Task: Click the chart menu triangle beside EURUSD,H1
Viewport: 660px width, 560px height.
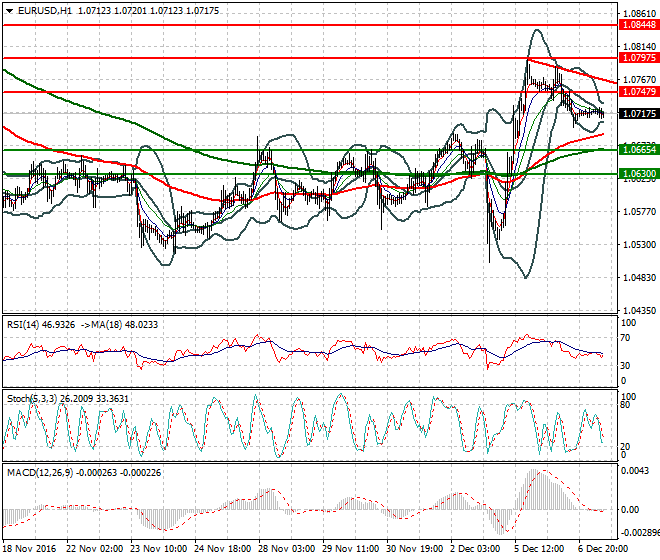Action: click(x=10, y=11)
